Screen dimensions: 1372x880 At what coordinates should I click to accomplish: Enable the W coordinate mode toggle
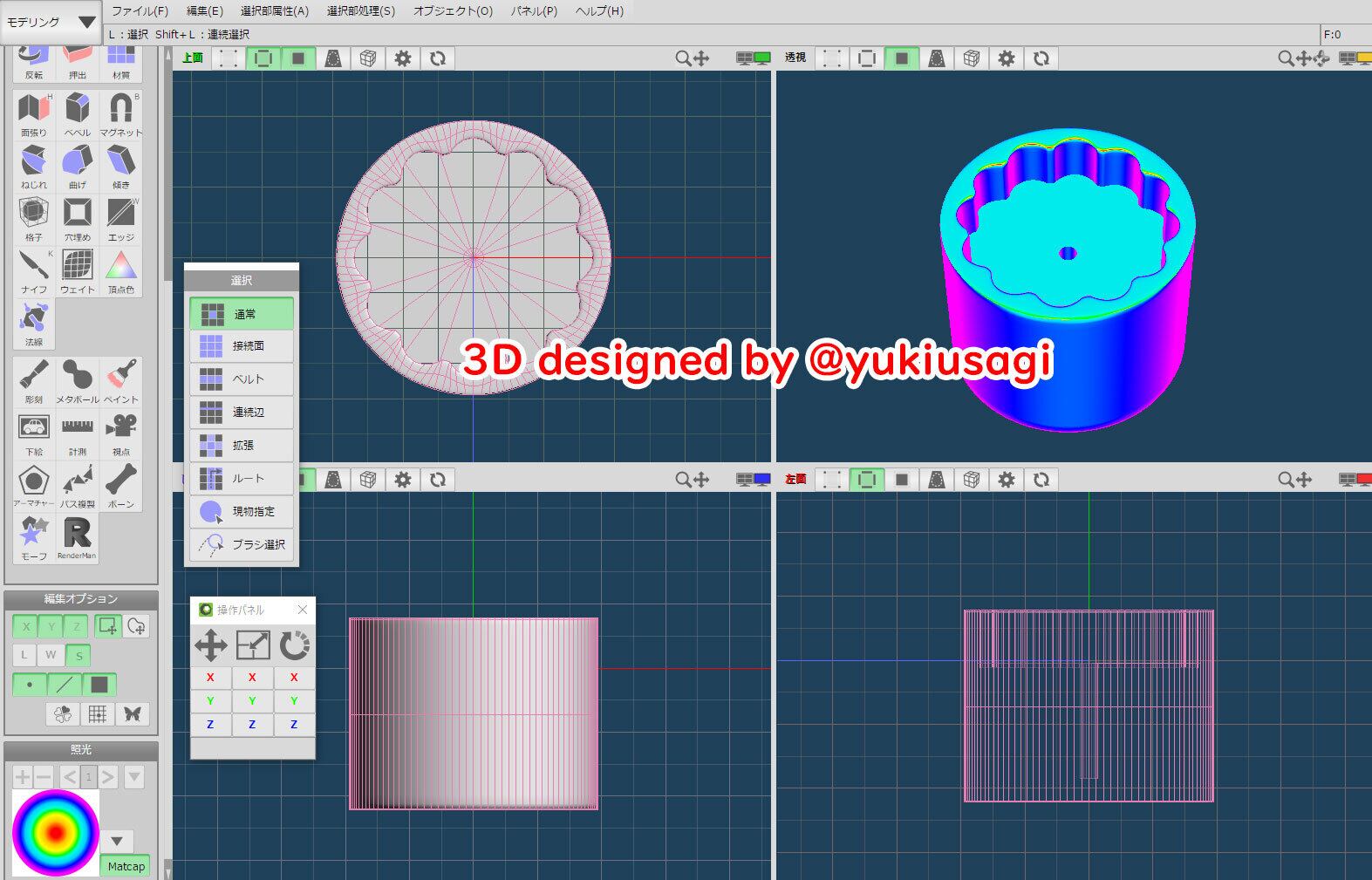pyautogui.click(x=51, y=655)
